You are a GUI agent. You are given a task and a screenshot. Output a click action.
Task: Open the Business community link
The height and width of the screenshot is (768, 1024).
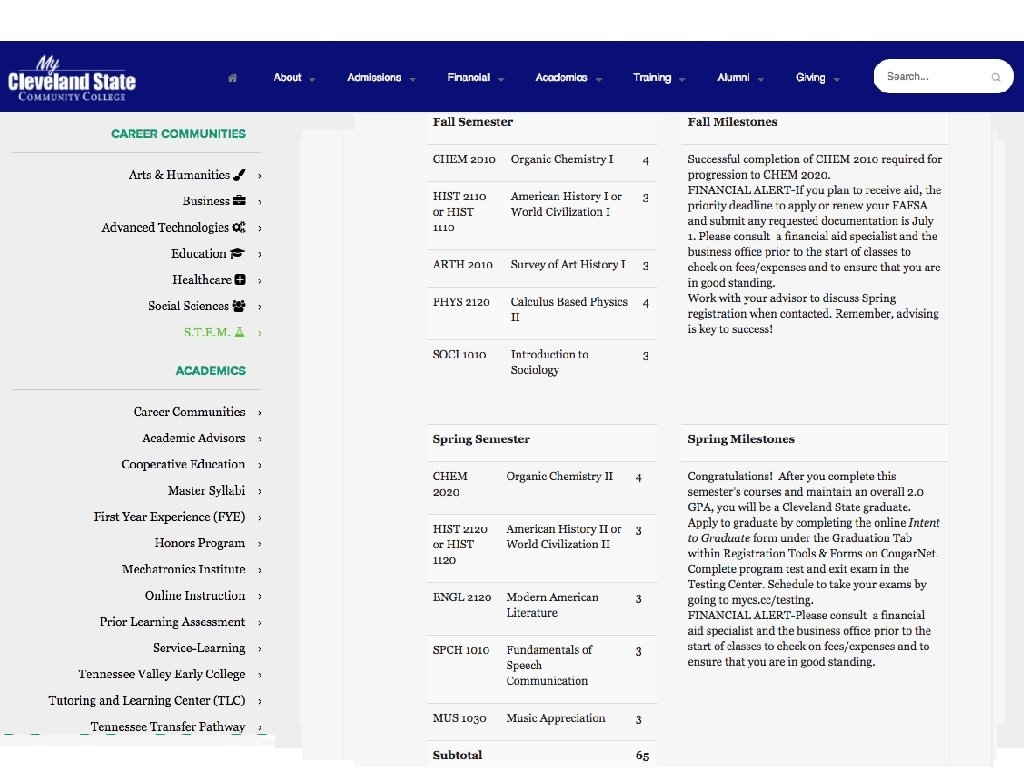coord(206,200)
